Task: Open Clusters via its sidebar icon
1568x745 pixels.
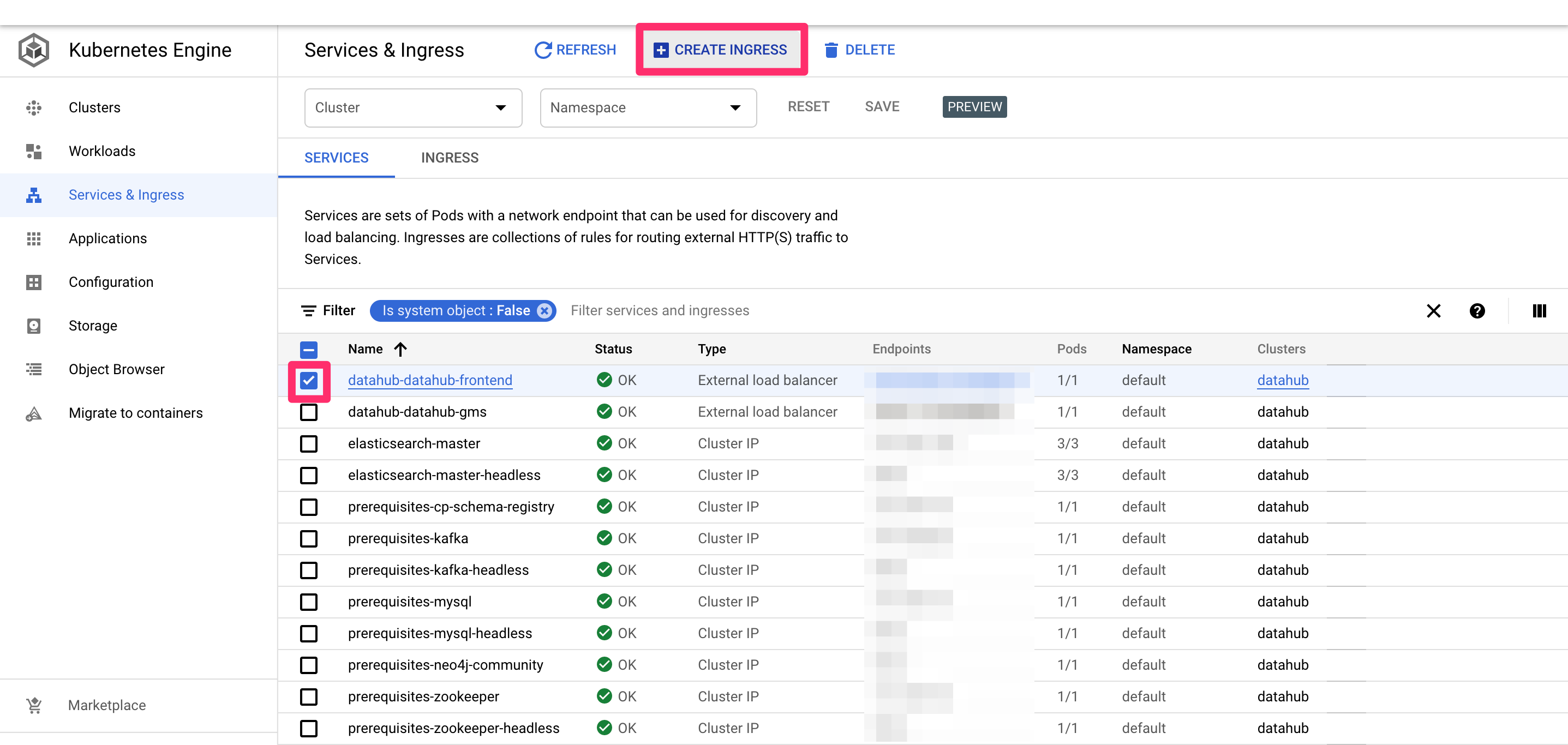Action: [33, 108]
